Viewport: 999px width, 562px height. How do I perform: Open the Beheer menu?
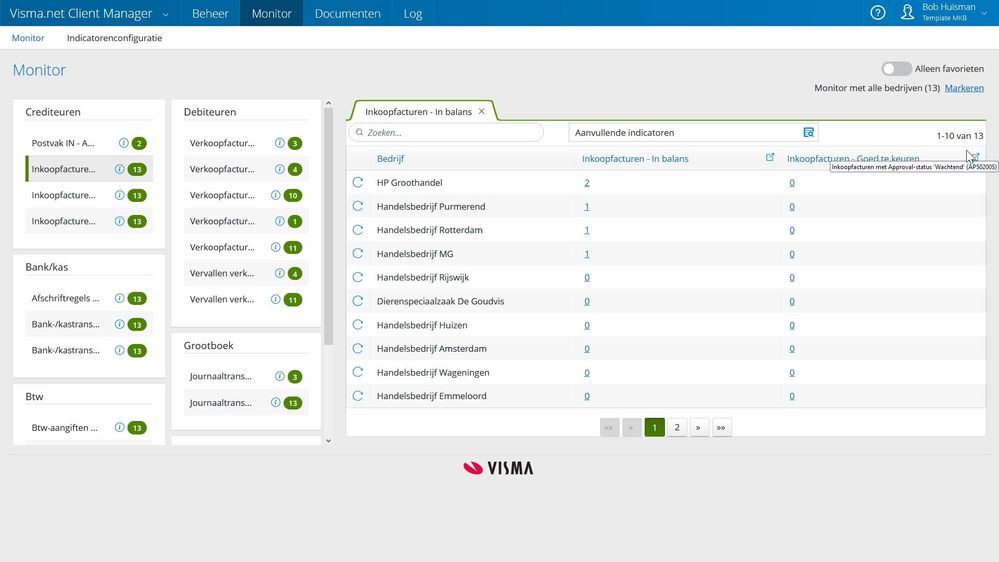(x=210, y=13)
